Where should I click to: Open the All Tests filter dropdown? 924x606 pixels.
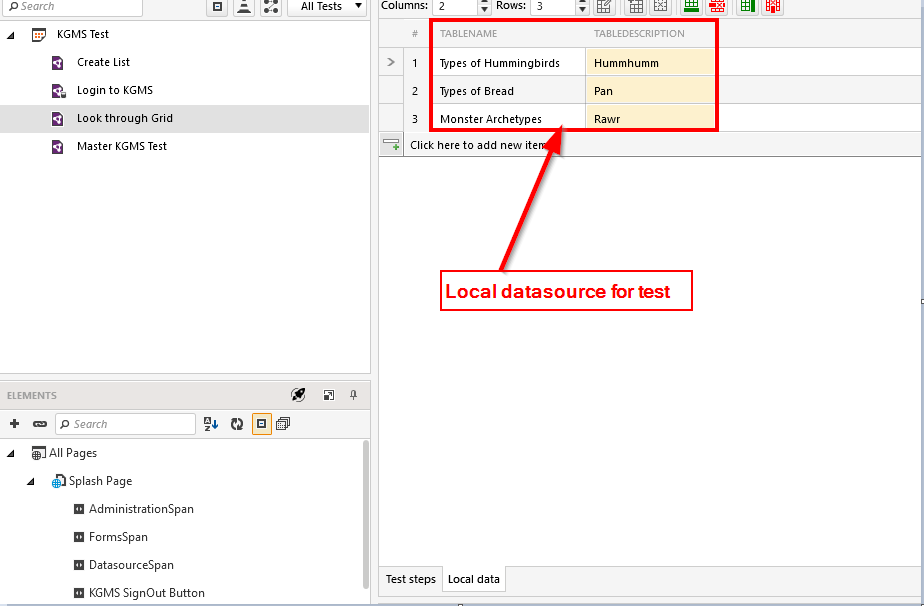coord(326,7)
